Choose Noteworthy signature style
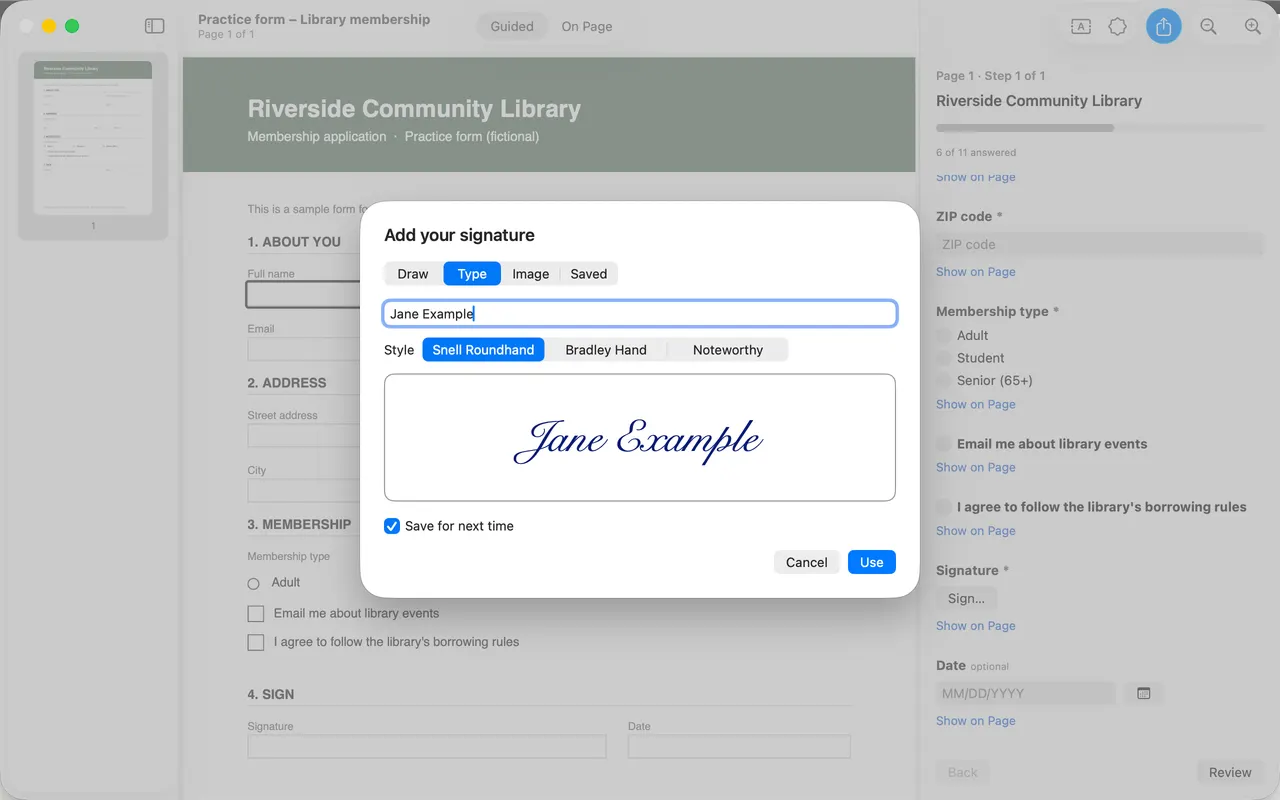This screenshot has width=1280, height=800. point(728,350)
